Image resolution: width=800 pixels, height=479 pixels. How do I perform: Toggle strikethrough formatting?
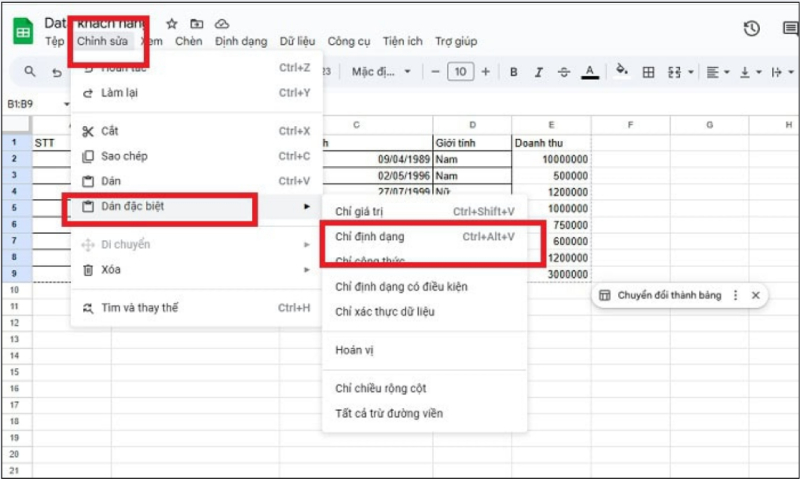(x=564, y=72)
